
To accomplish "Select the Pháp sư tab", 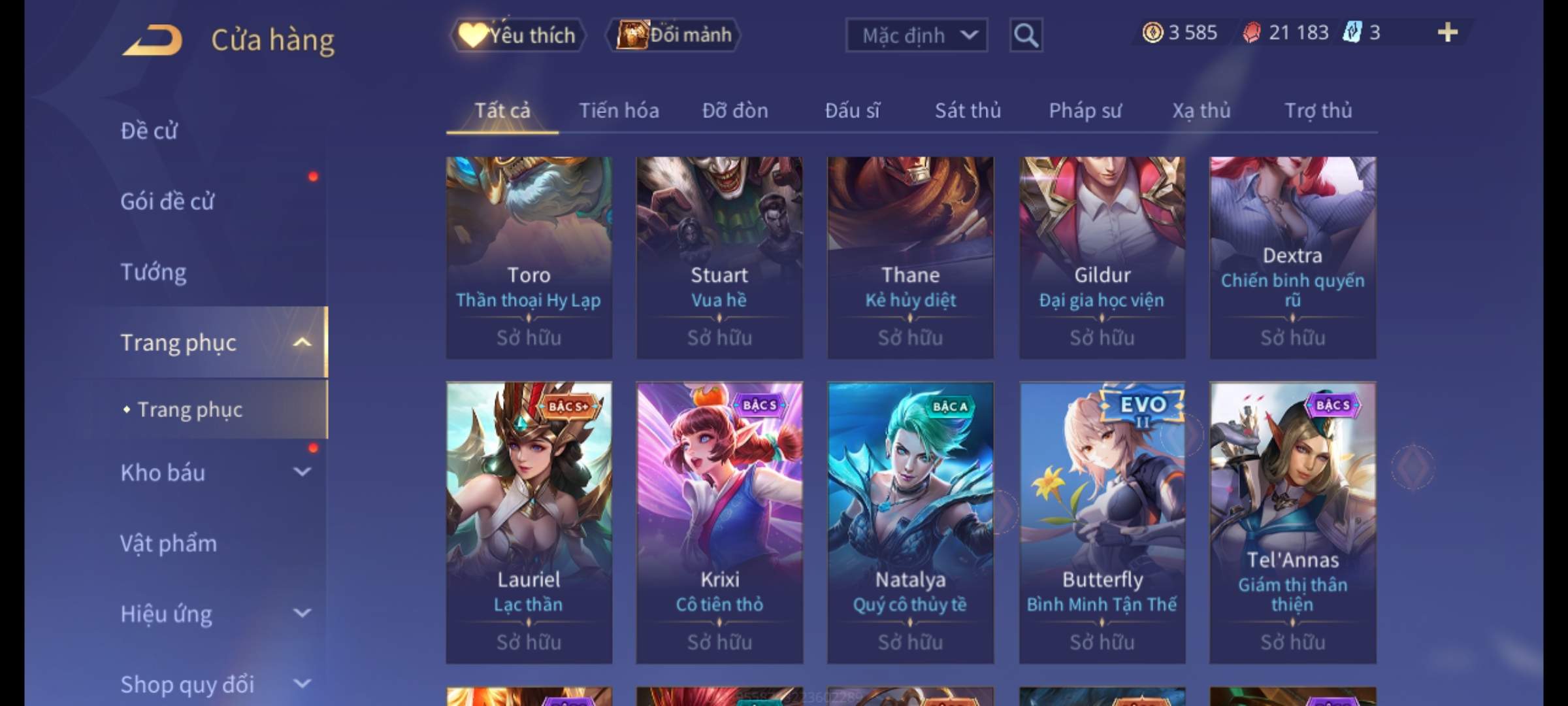I will [1085, 110].
